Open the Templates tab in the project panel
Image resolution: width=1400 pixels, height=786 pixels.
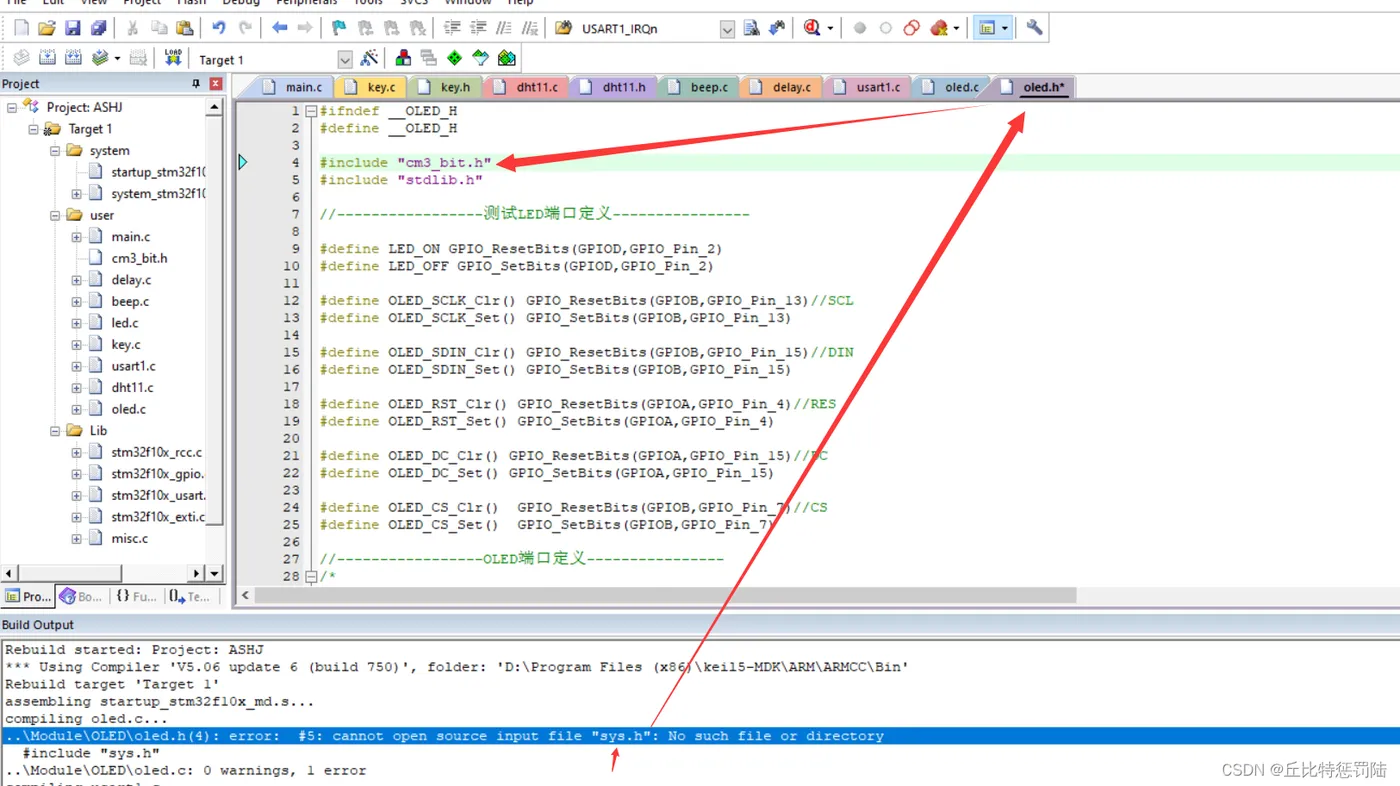[189, 596]
